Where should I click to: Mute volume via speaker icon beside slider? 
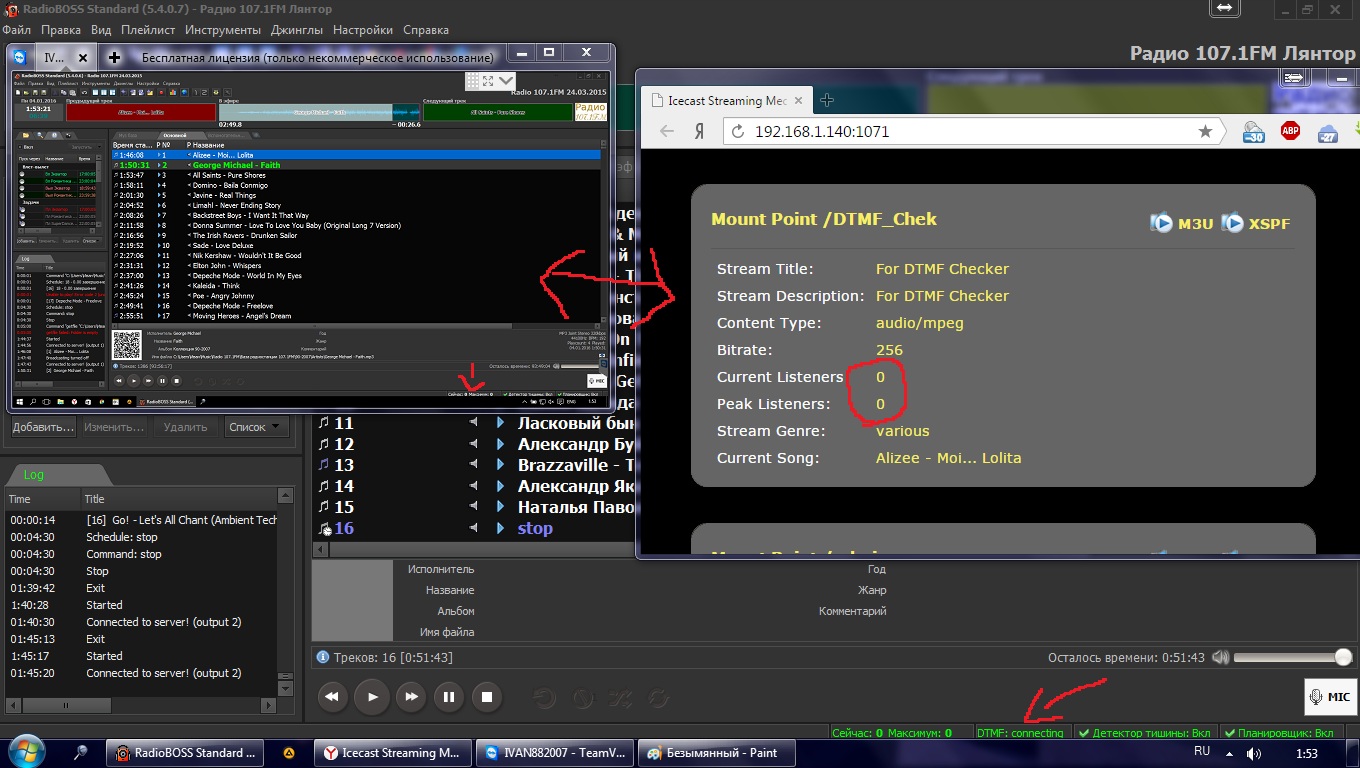coord(1220,658)
